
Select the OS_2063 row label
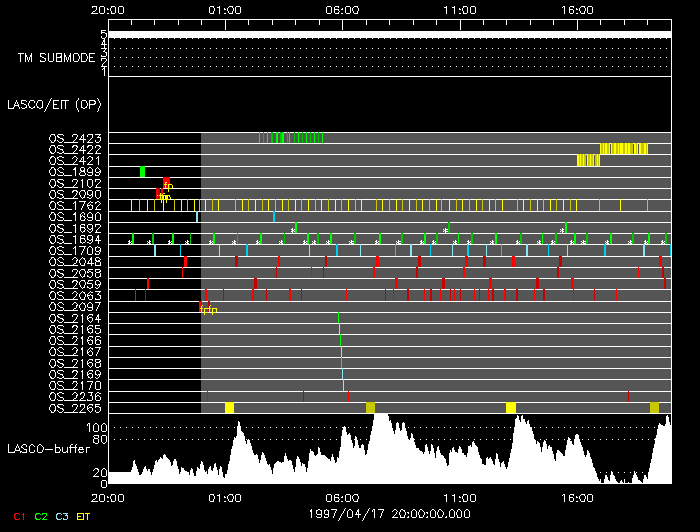point(74,295)
